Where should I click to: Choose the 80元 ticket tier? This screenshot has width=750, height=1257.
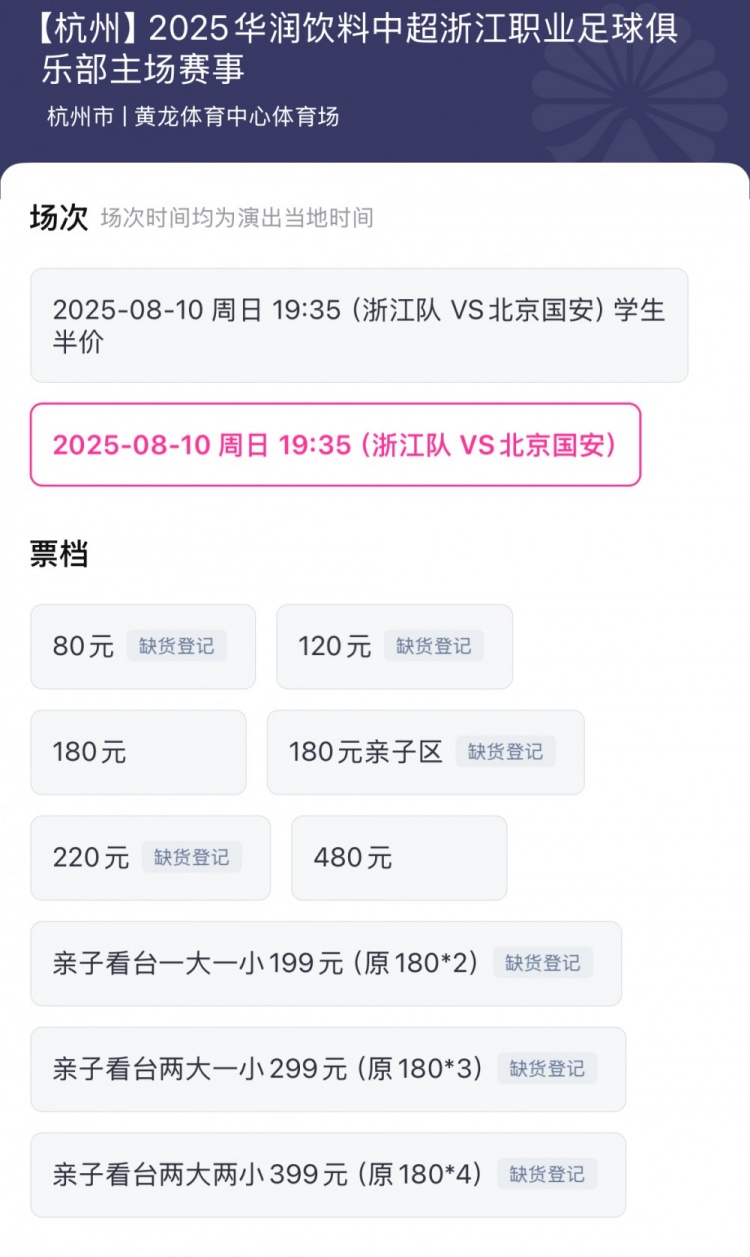(x=142, y=646)
